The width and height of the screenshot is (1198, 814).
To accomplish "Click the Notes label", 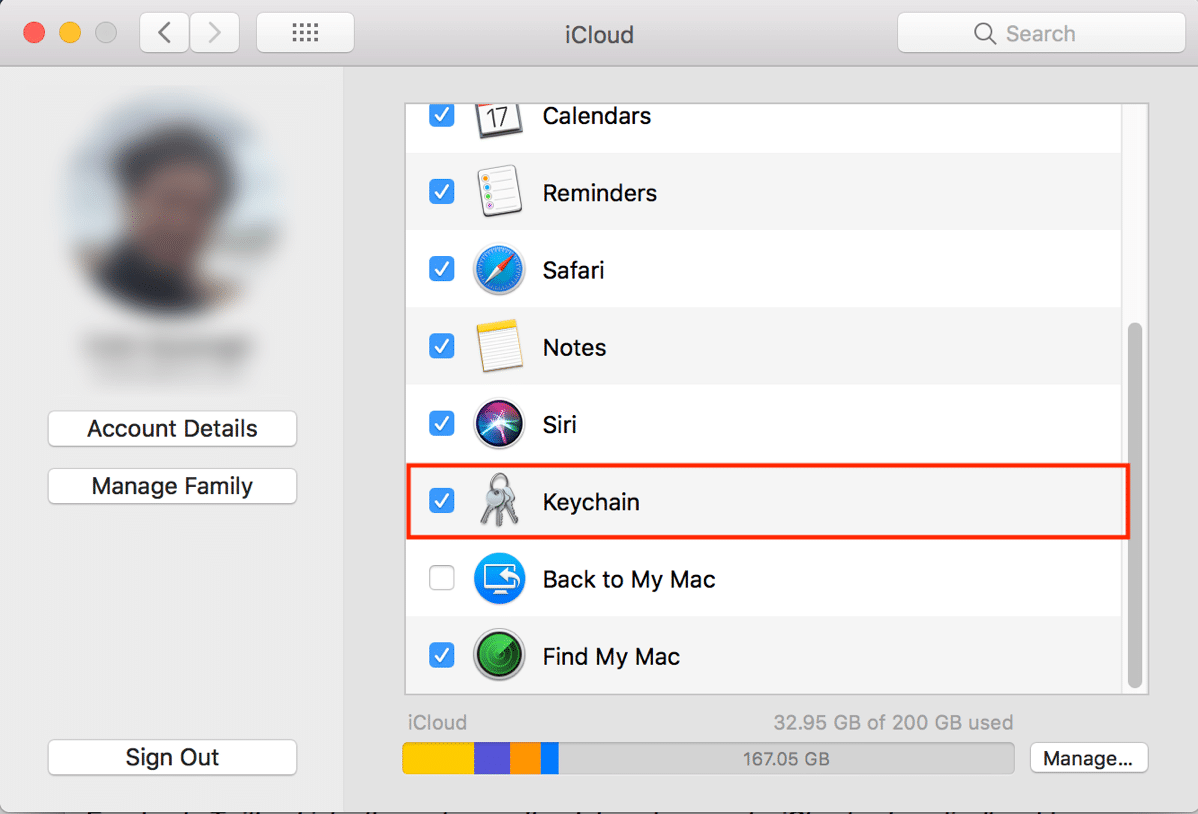I will (x=575, y=347).
